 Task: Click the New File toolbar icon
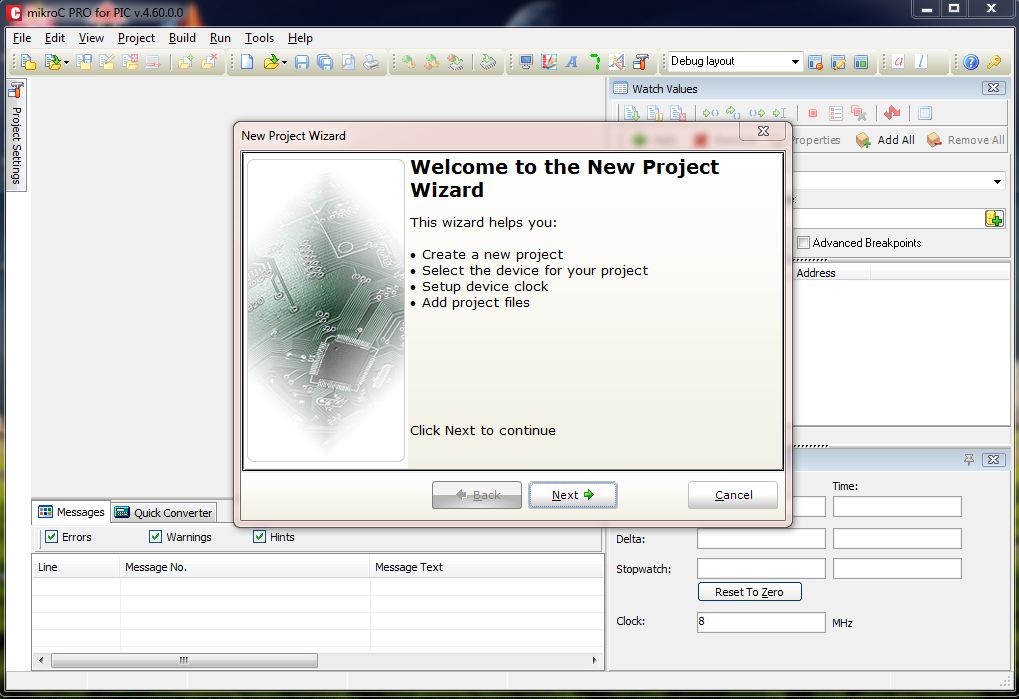point(247,61)
